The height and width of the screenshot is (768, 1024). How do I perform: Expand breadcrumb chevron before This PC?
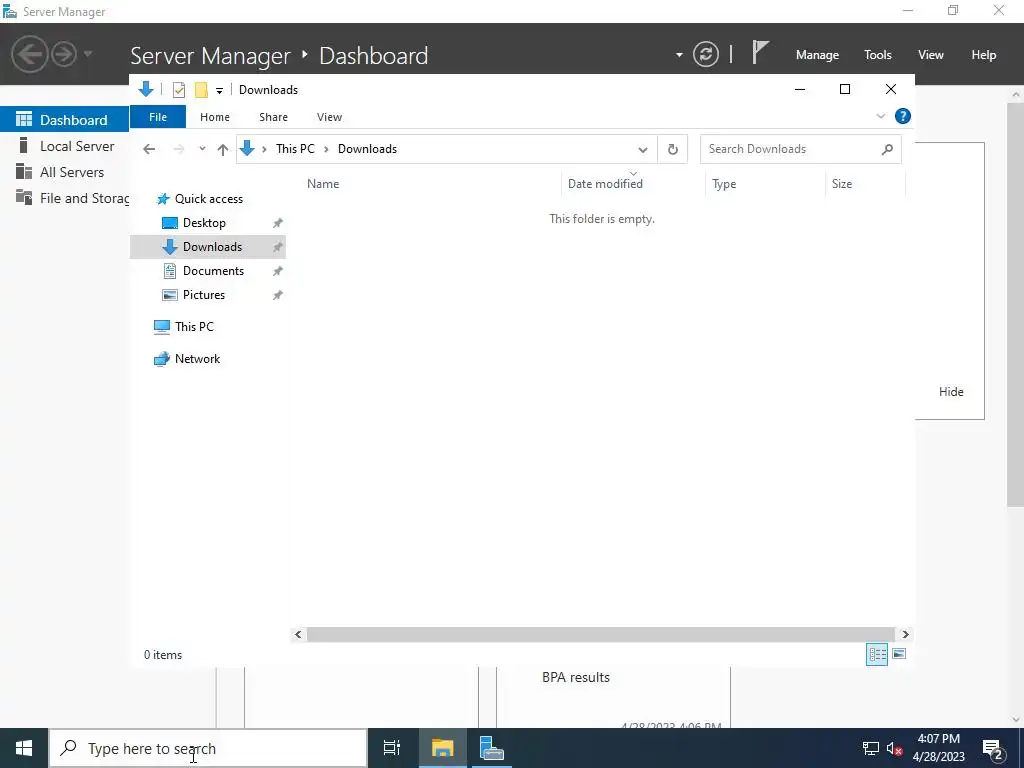264,150
